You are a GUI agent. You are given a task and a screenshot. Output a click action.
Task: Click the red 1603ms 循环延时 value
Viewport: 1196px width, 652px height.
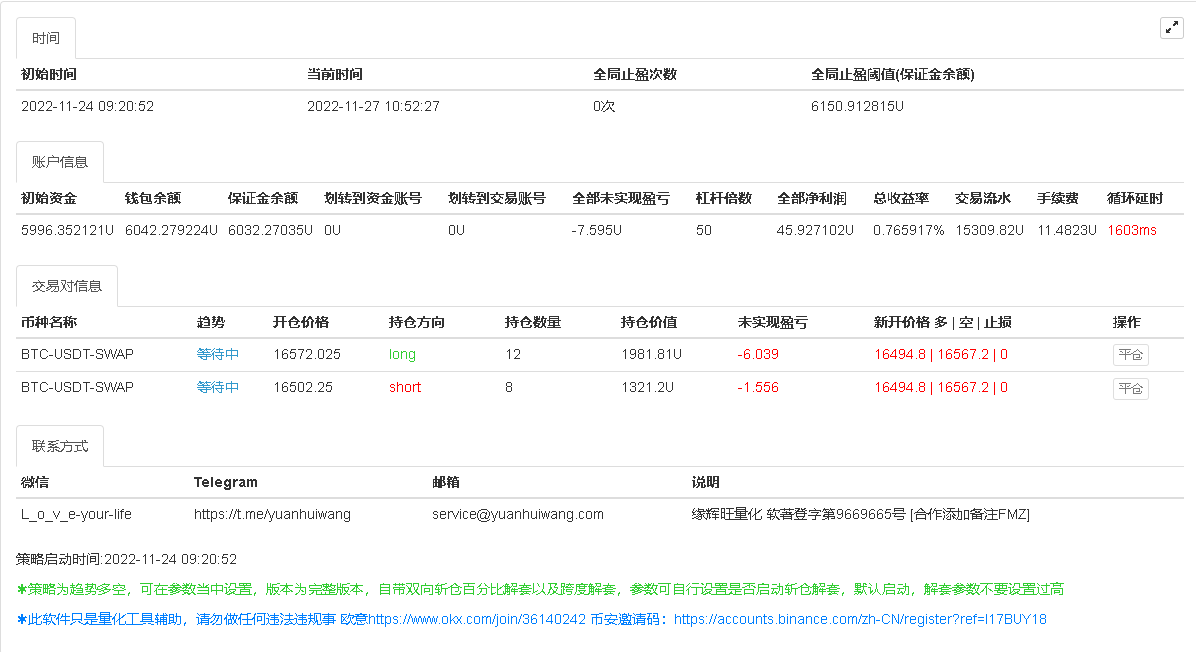[x=1135, y=230]
